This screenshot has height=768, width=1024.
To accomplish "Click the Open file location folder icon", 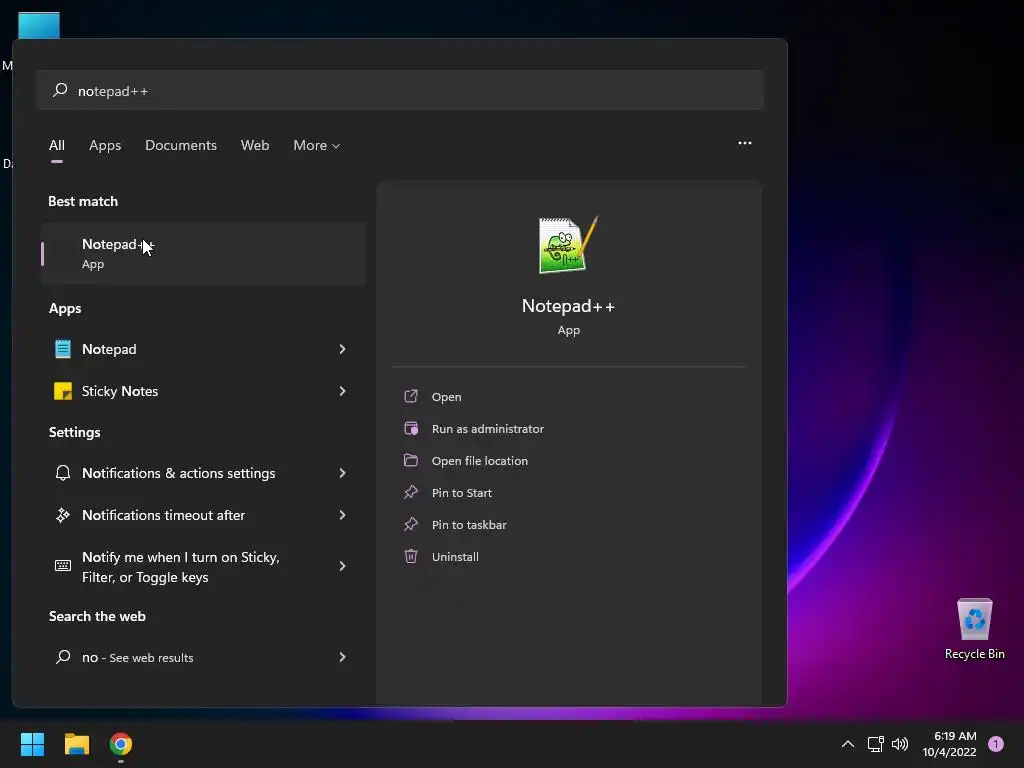I will pos(411,460).
